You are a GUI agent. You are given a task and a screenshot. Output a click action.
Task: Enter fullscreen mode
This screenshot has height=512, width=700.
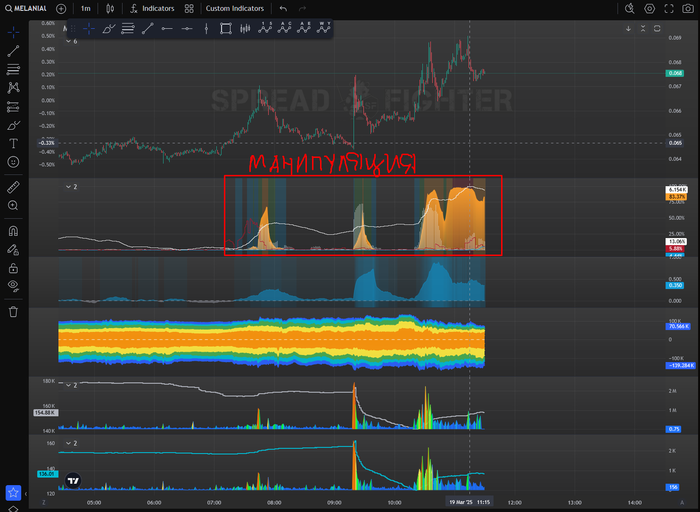[669, 8]
